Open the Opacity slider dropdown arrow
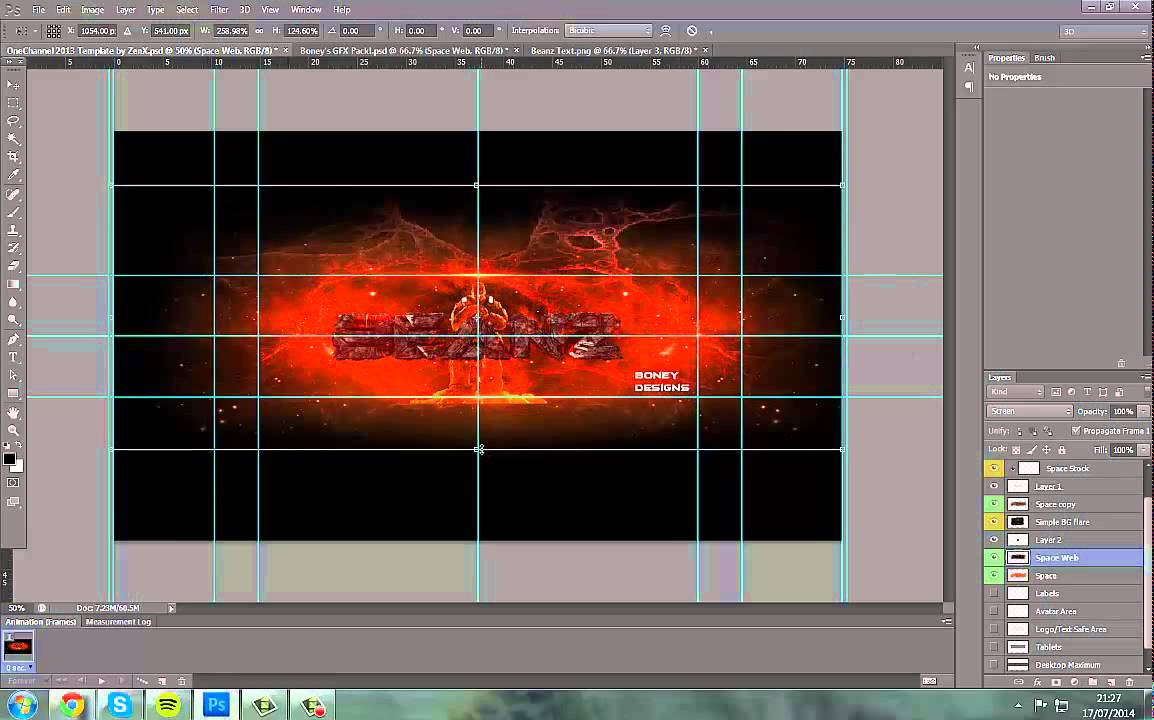 pyautogui.click(x=1143, y=411)
